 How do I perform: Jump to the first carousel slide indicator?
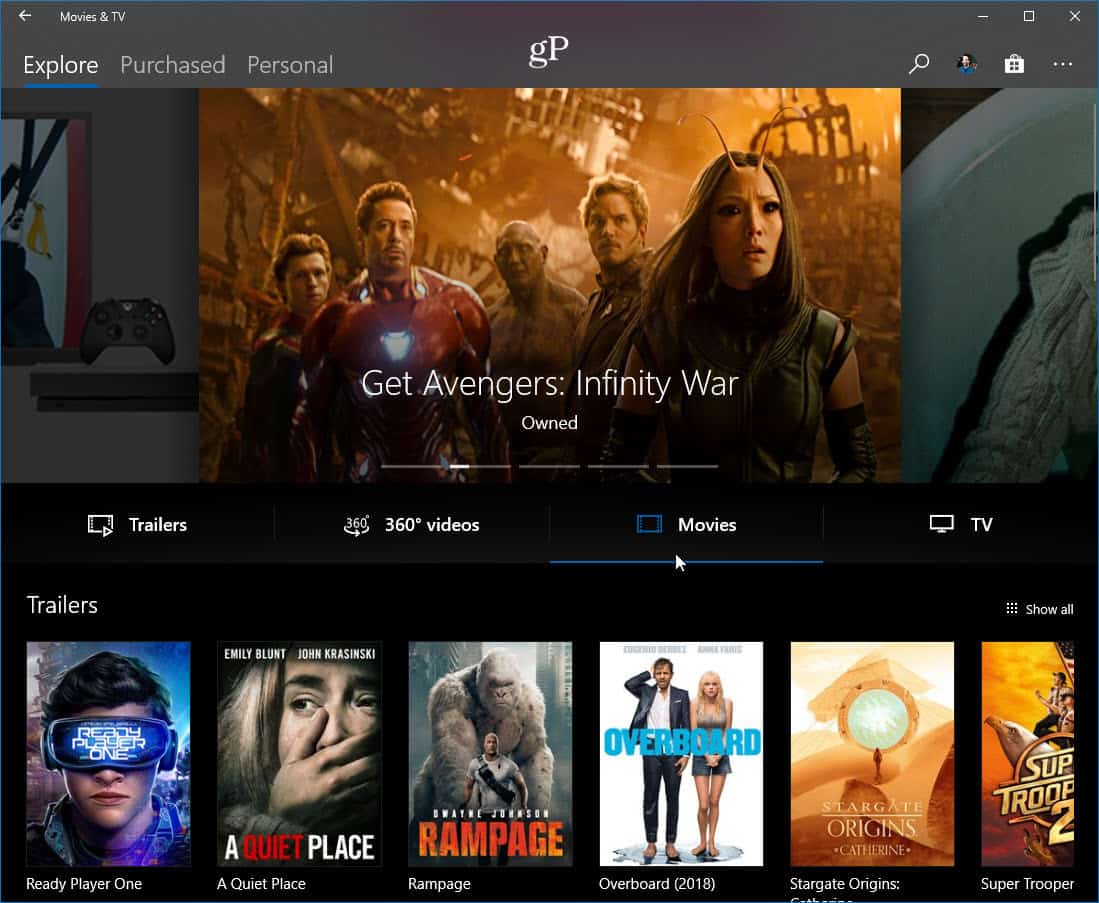[411, 466]
